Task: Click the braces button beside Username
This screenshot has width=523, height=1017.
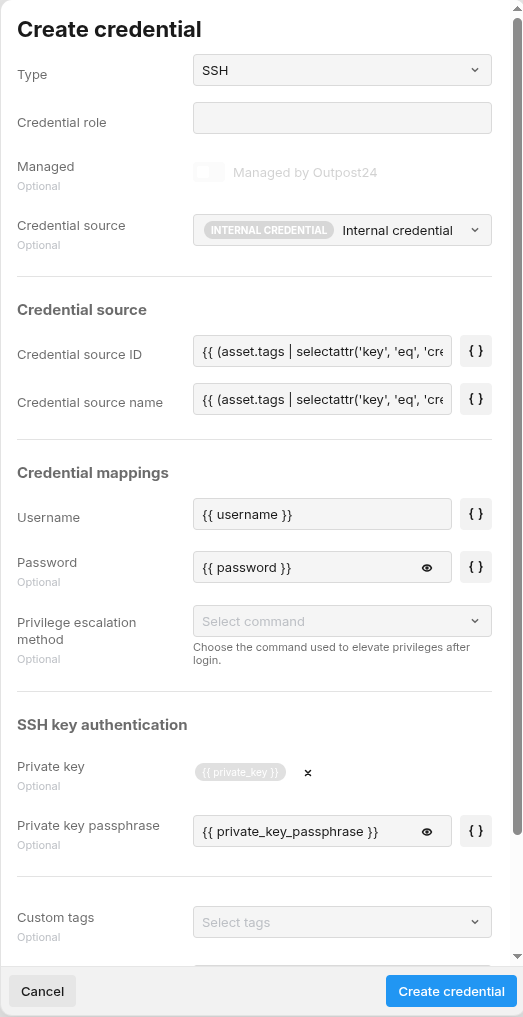Action: 476,514
